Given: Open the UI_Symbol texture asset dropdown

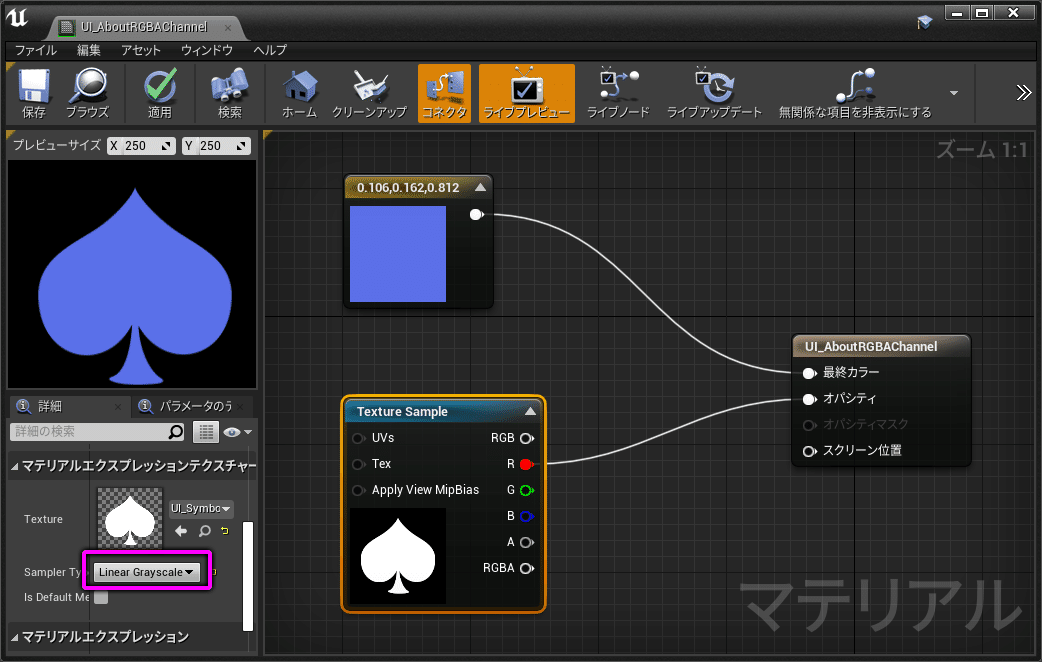Looking at the screenshot, I should pyautogui.click(x=201, y=508).
